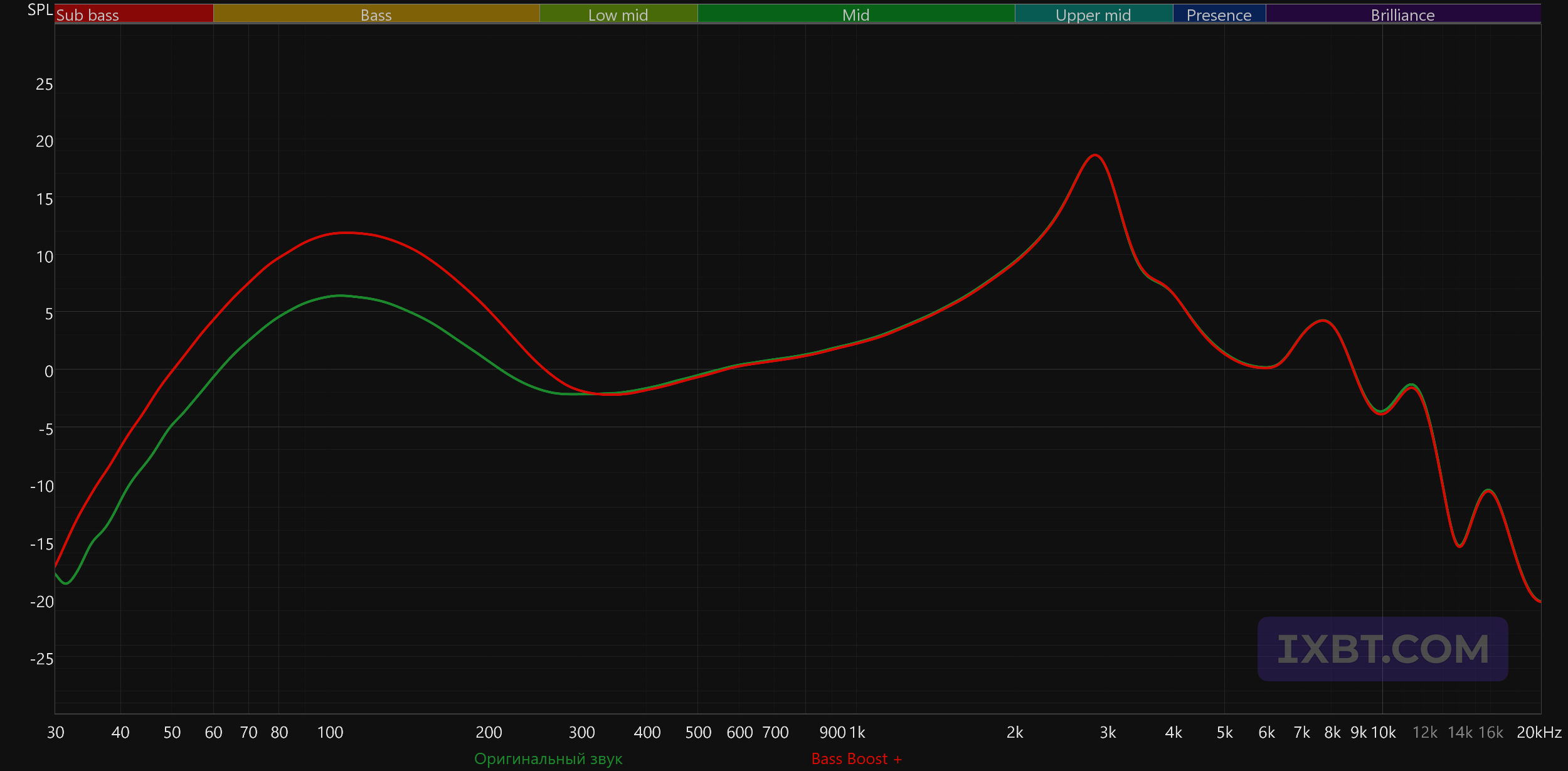
Task: Click the 100 Hz axis tick label
Action: (x=330, y=732)
